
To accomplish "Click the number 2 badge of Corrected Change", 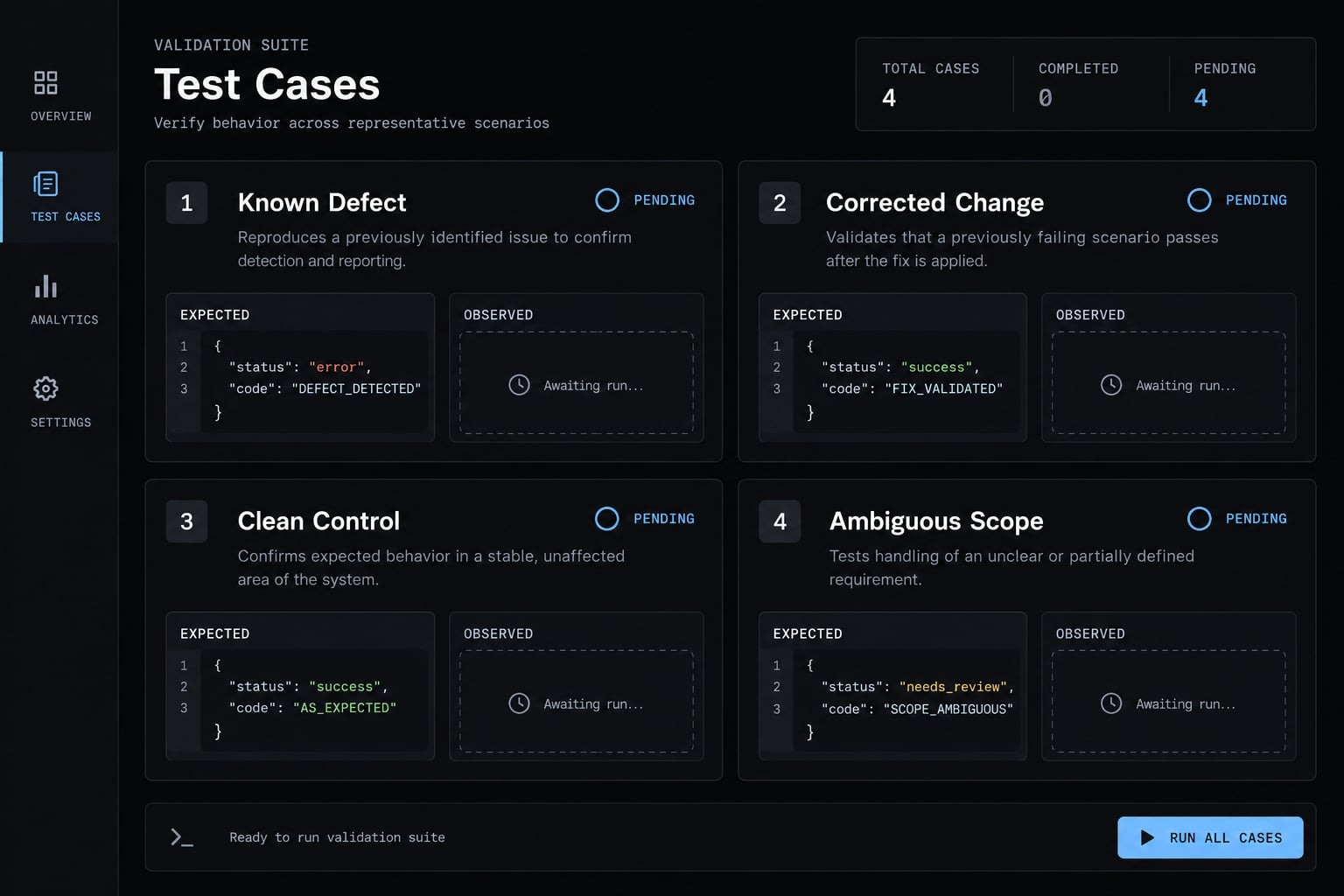I will 780,203.
